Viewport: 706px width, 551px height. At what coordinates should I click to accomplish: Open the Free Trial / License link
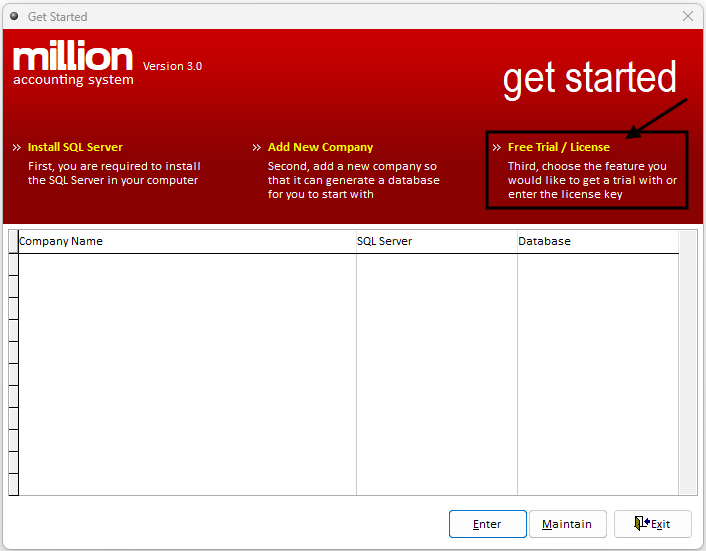(x=559, y=147)
